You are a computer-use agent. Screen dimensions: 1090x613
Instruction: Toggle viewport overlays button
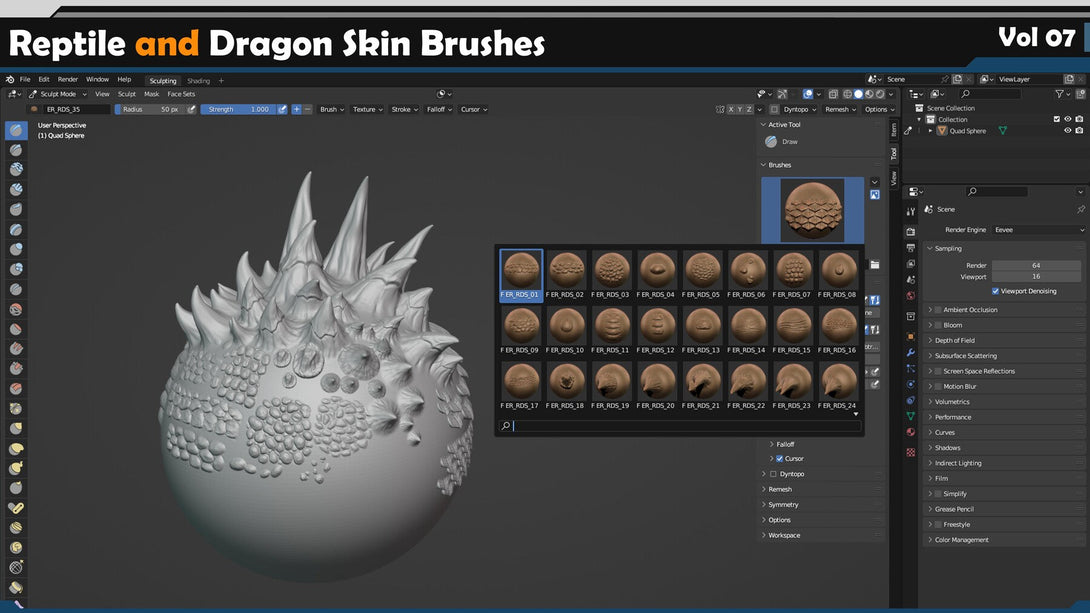click(808, 94)
